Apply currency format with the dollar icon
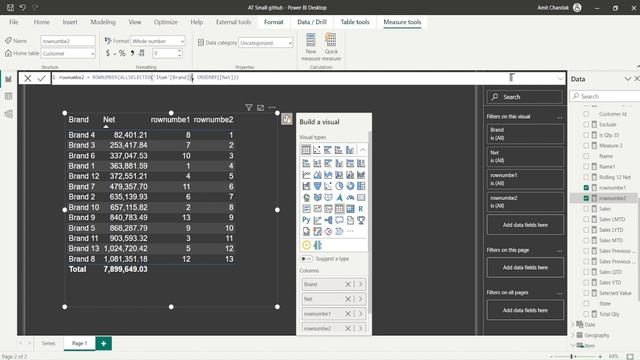Viewport: 640px width, 360px height. tap(108, 53)
